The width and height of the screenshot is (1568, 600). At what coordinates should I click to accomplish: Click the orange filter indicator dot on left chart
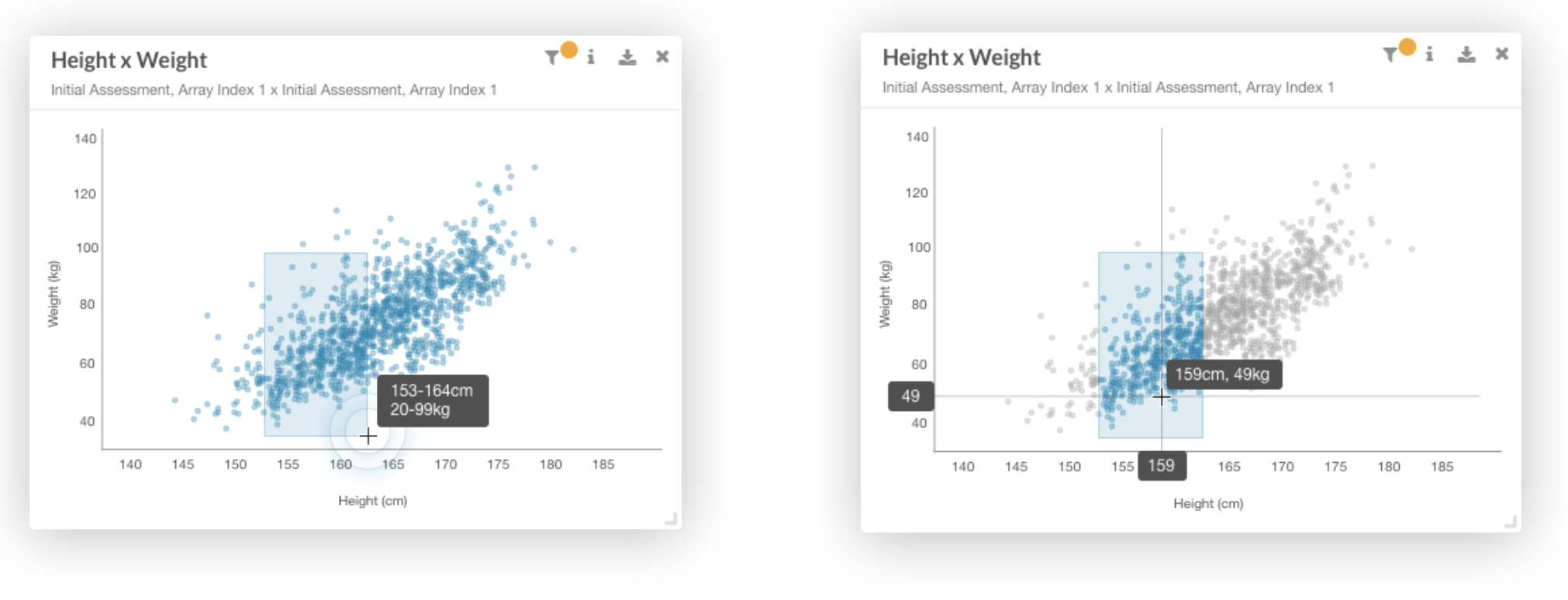click(569, 50)
